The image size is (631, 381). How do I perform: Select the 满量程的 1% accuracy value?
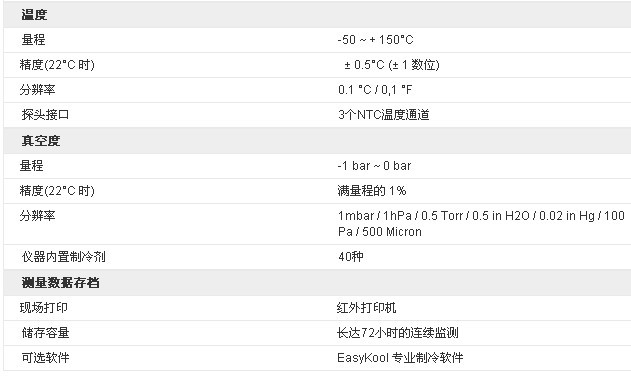point(372,191)
